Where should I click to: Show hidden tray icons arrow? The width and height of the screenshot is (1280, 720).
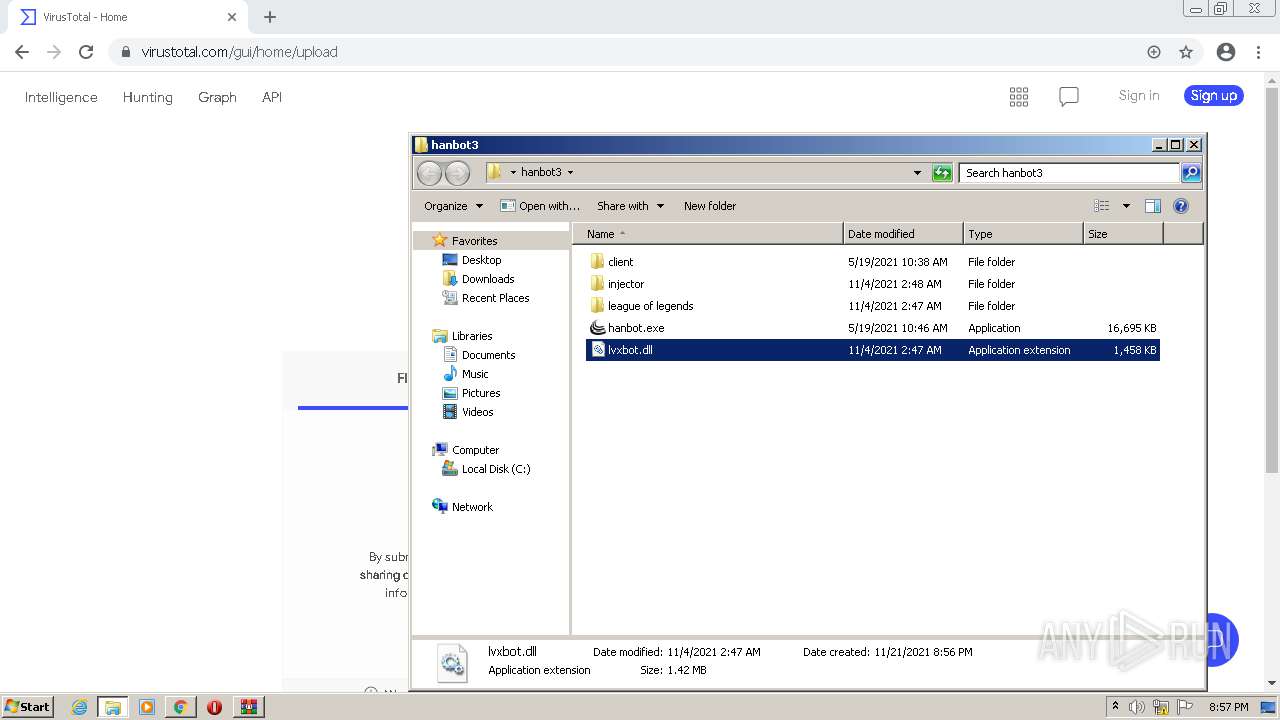pyautogui.click(x=1115, y=707)
